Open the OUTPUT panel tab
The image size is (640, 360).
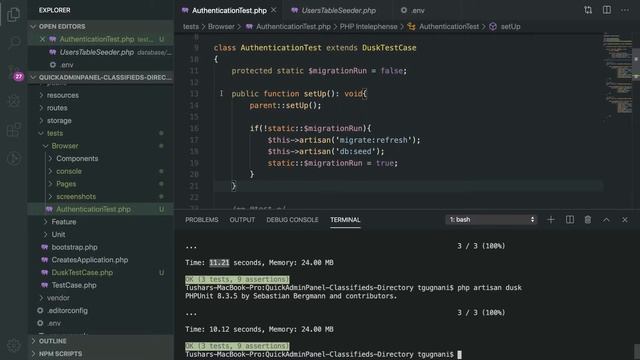(x=242, y=220)
